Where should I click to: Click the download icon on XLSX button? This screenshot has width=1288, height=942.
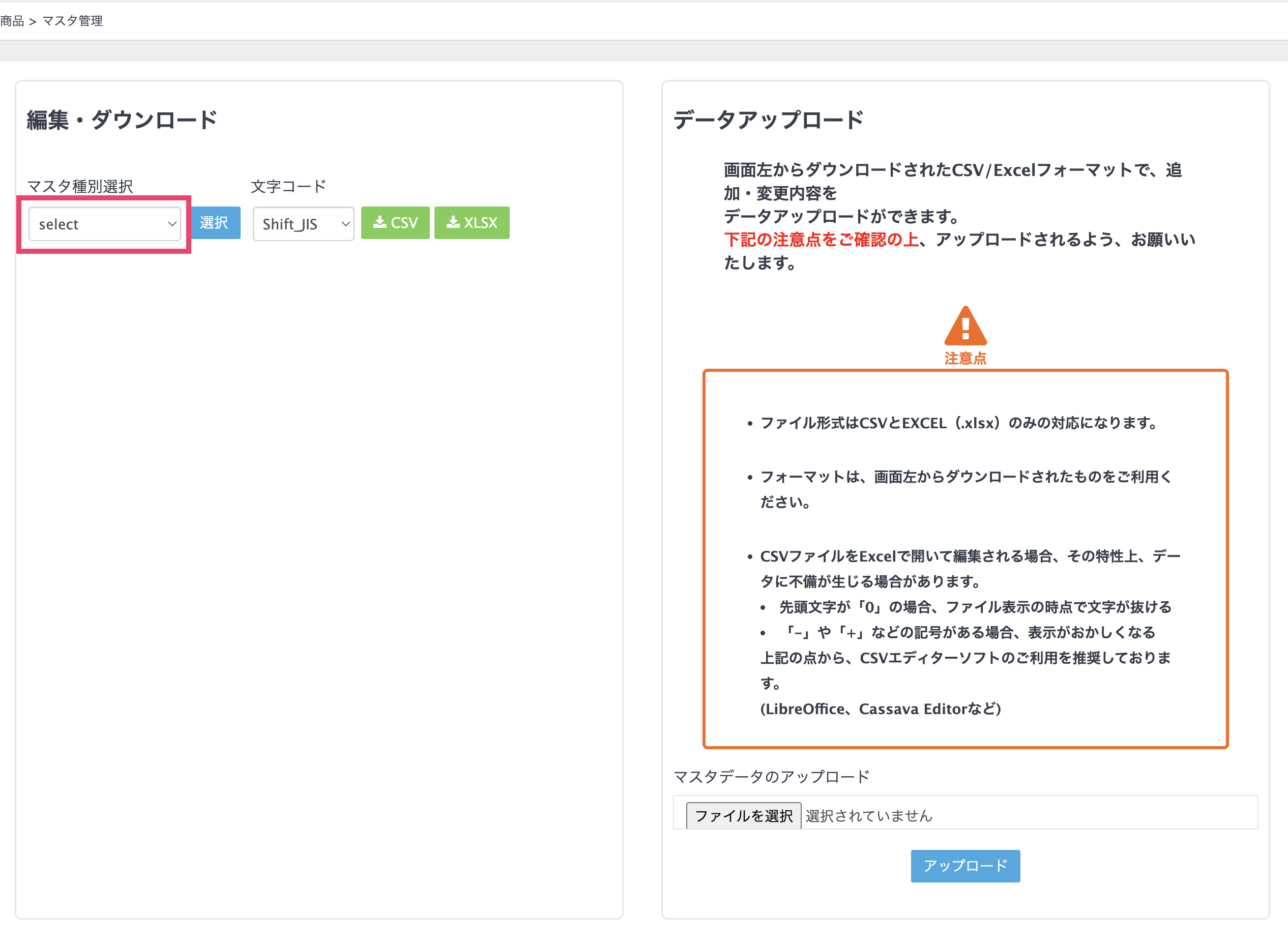click(453, 222)
